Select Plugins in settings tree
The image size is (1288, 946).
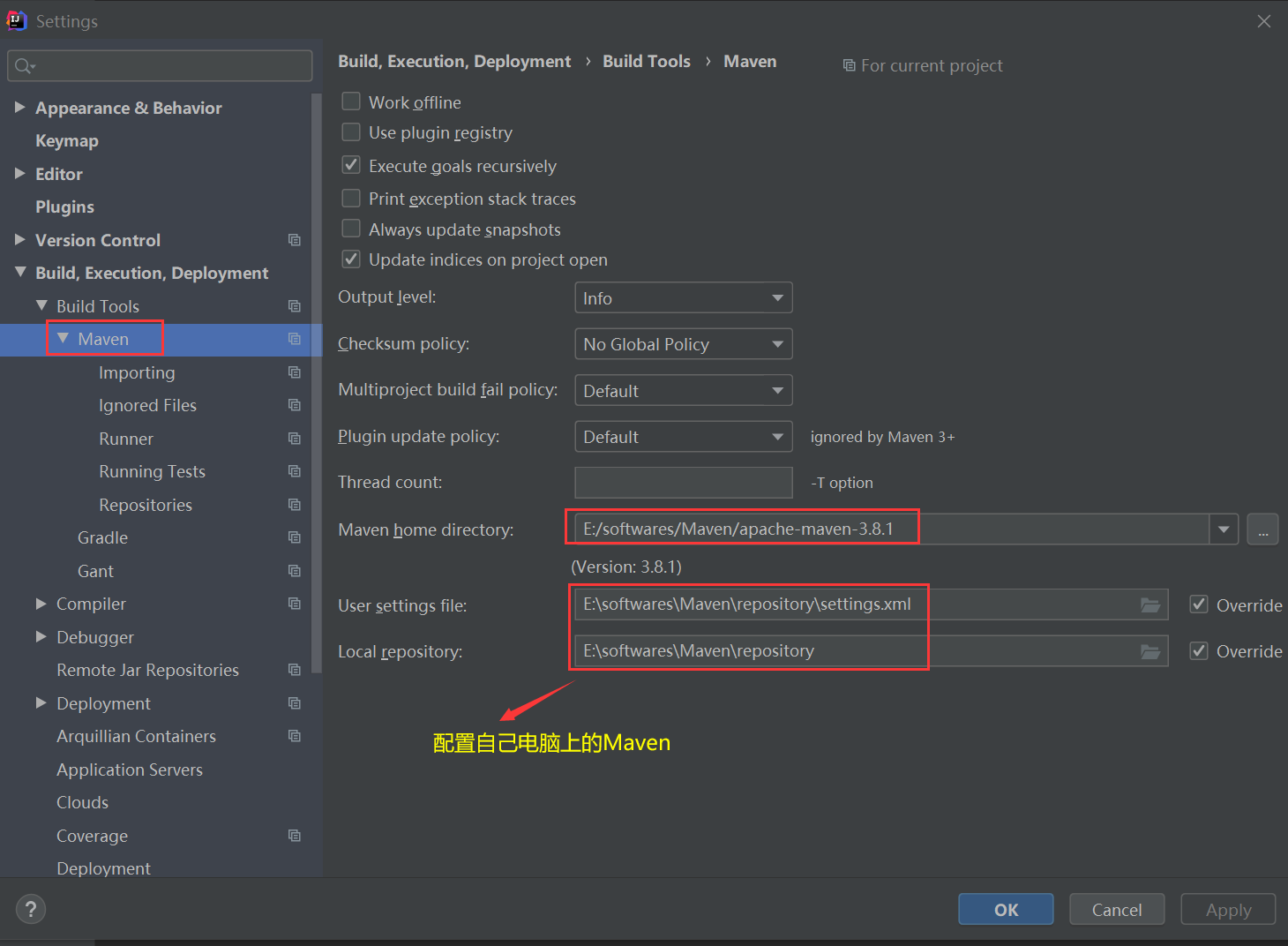(x=64, y=206)
